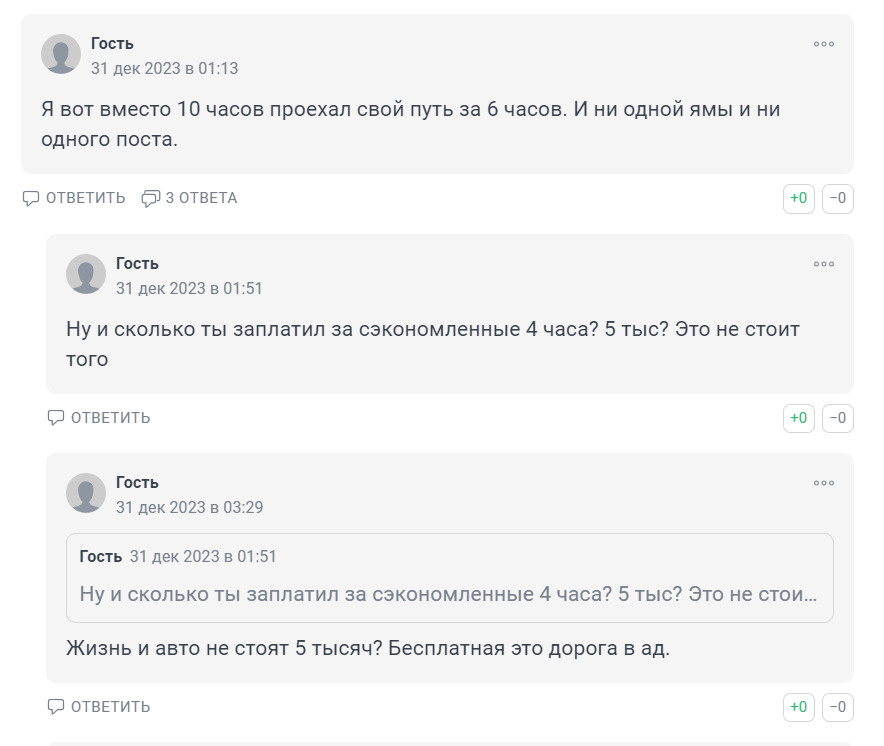Click guest avatar on 03:29 comment
This screenshot has width=884, height=746.
coord(86,493)
